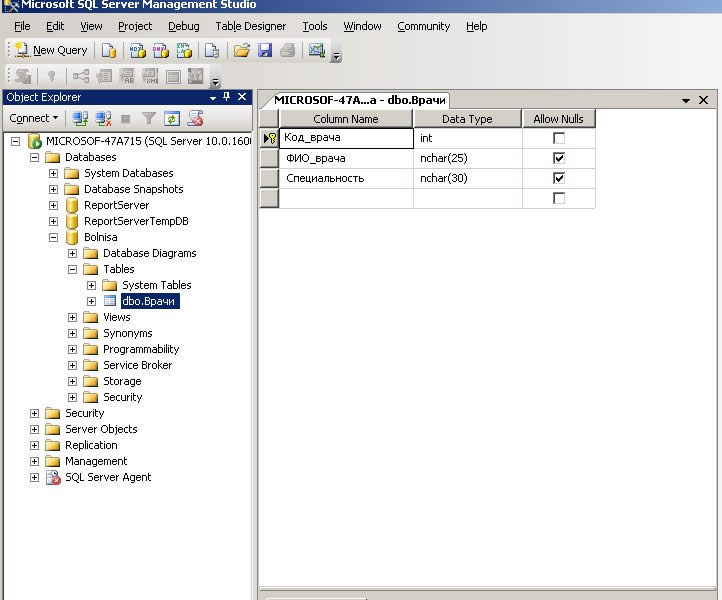Toggle Allow Nulls checkbox in empty row

559,198
